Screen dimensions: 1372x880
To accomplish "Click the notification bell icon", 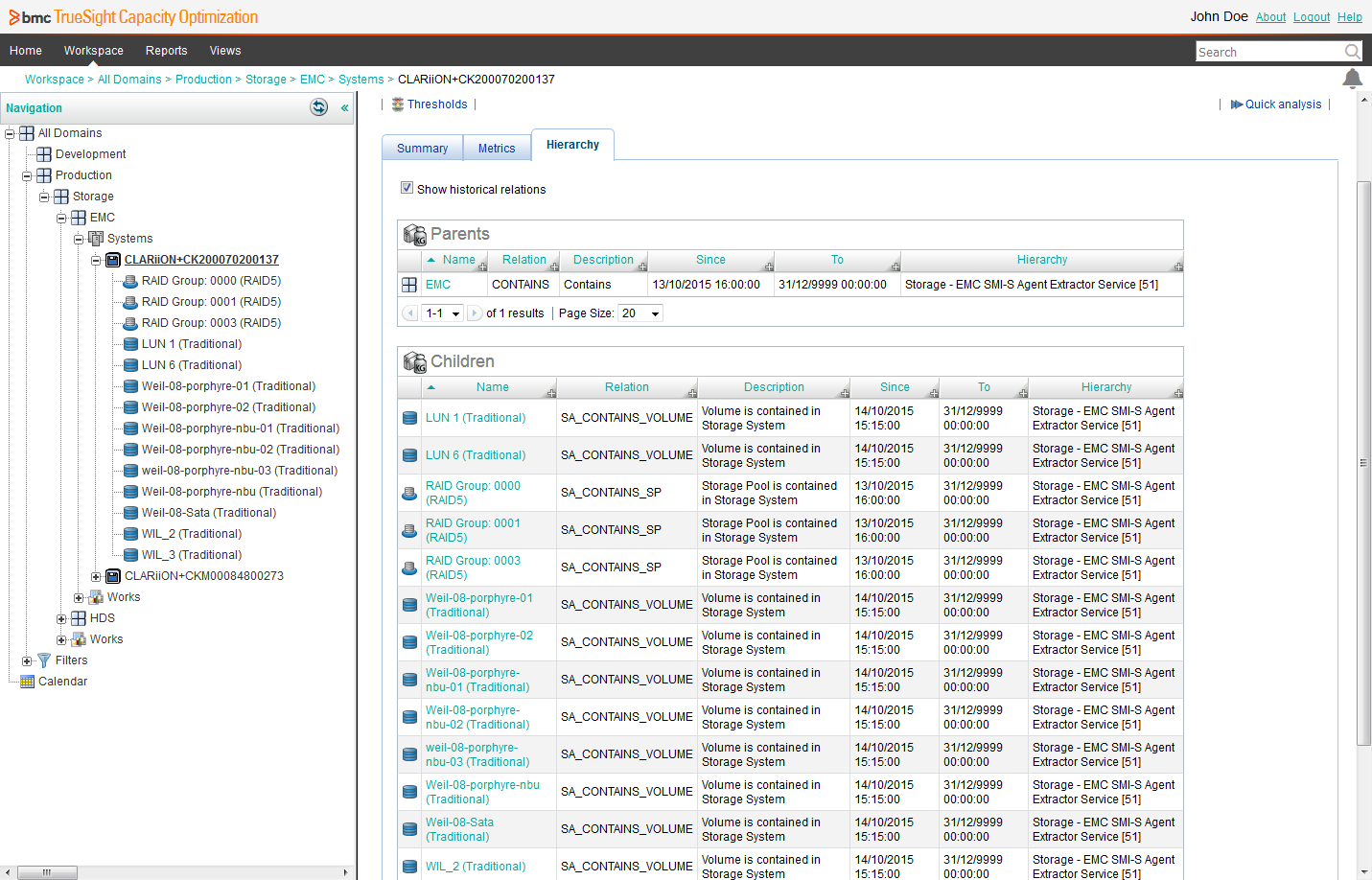I will point(1352,79).
